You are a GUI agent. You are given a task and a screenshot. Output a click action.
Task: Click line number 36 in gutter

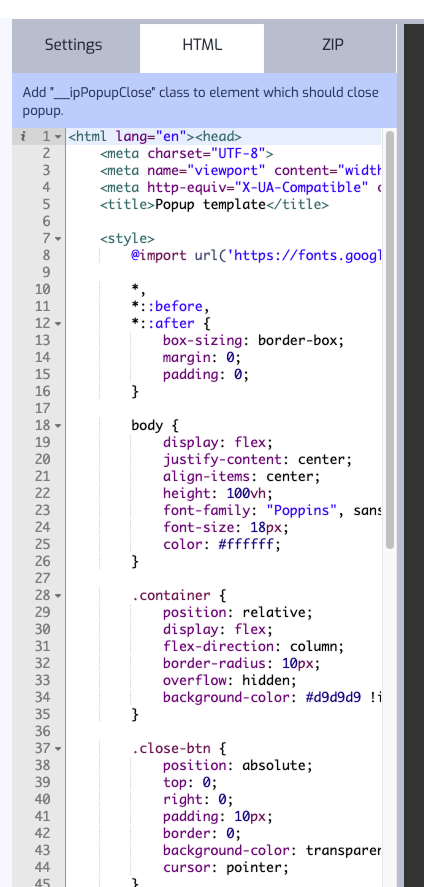coord(42,731)
